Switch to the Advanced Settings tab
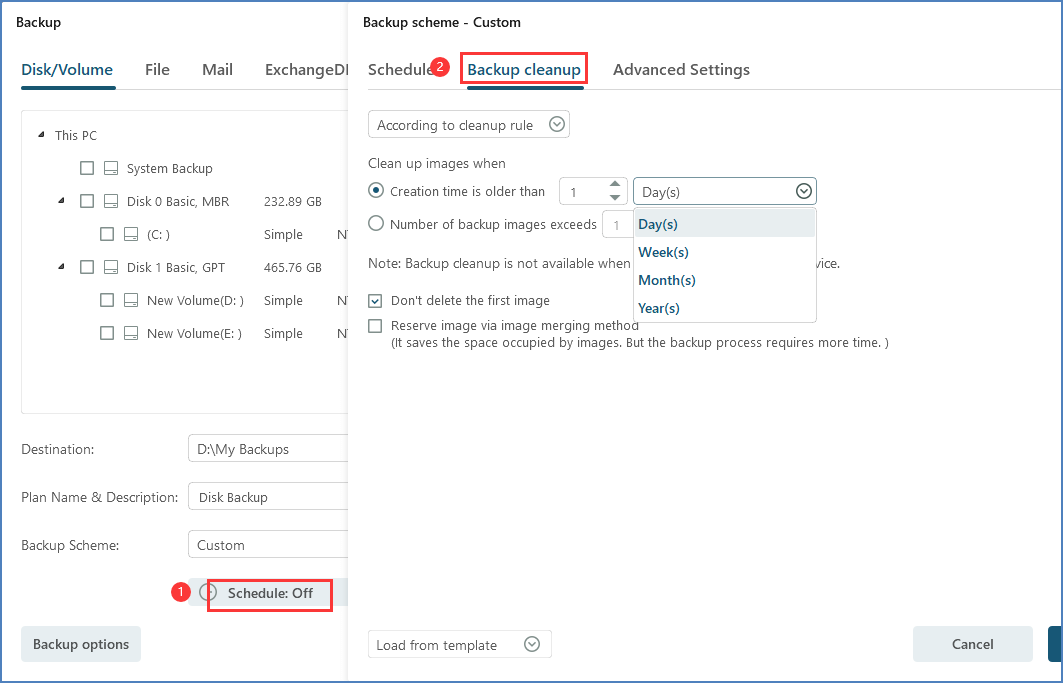This screenshot has height=683, width=1063. (681, 70)
